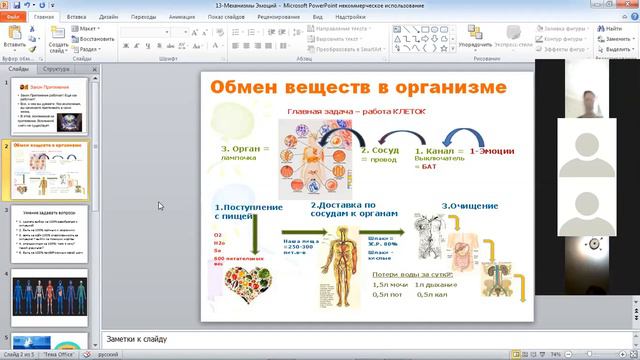Redo the last action
This screenshot has width=640, height=360.
42,5
